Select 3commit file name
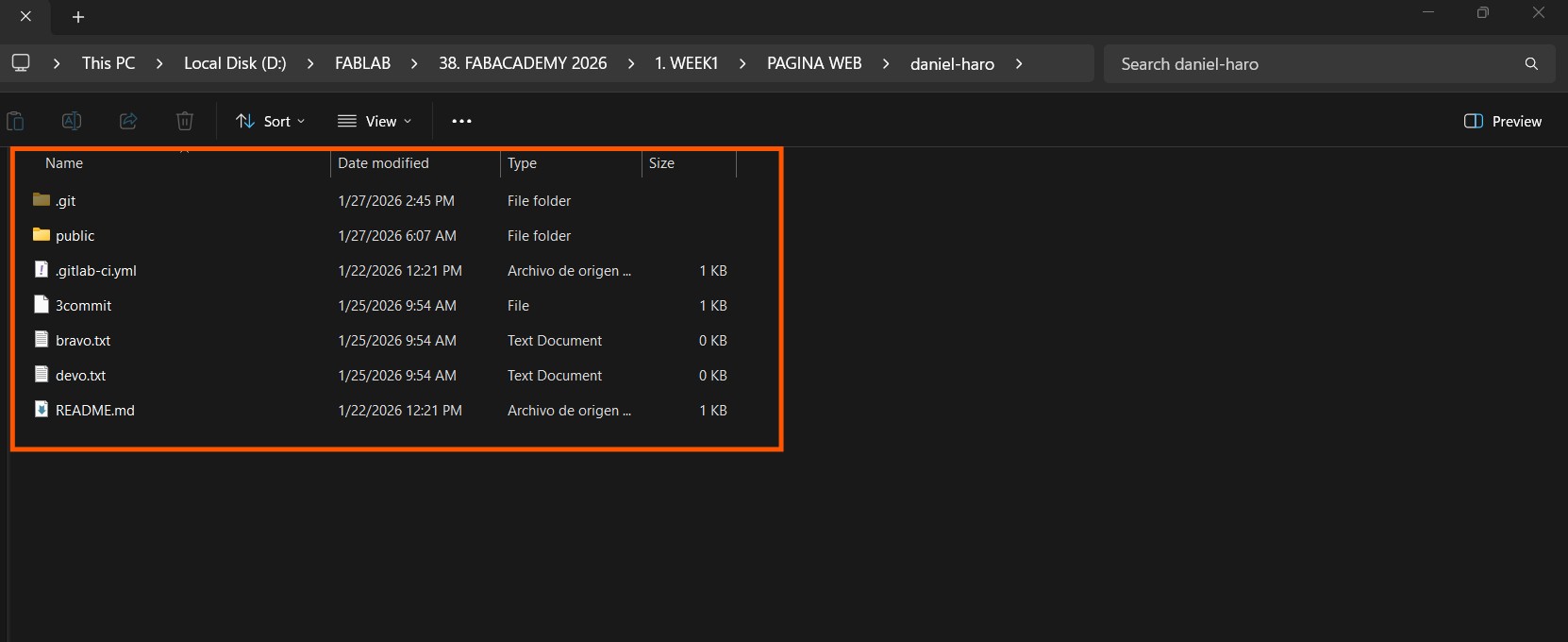Viewport: 1568px width, 642px height. coord(83,306)
